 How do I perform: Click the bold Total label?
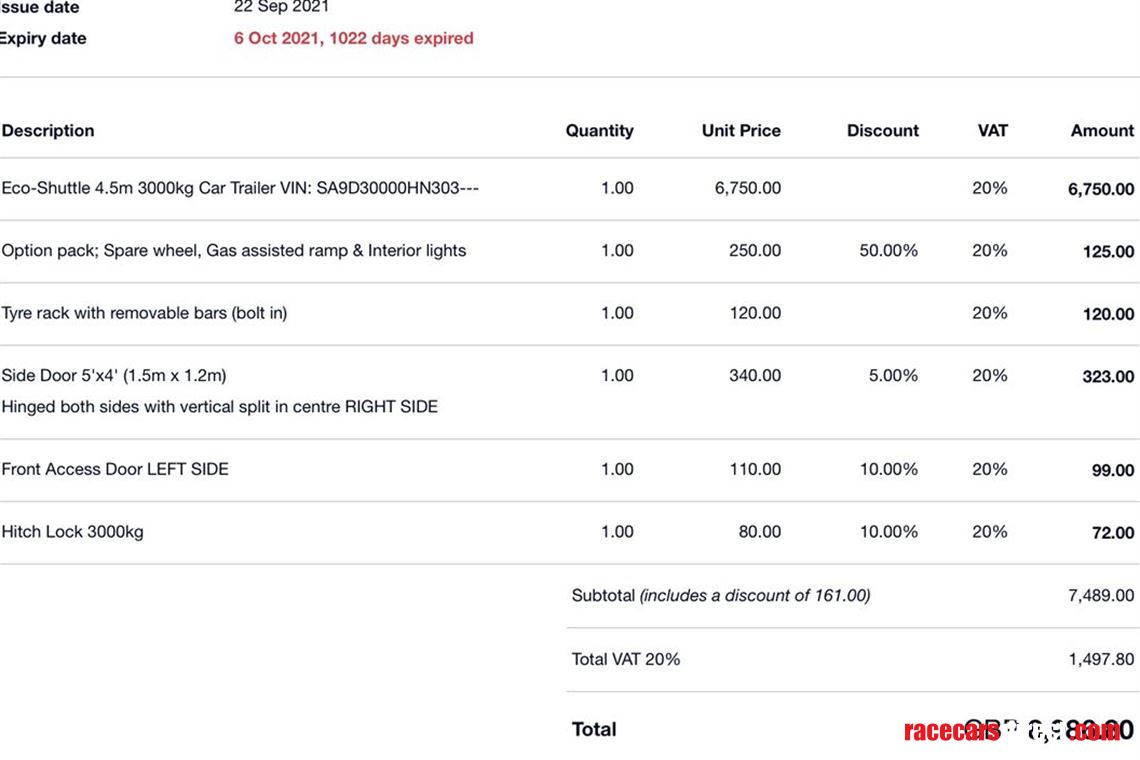tap(594, 730)
